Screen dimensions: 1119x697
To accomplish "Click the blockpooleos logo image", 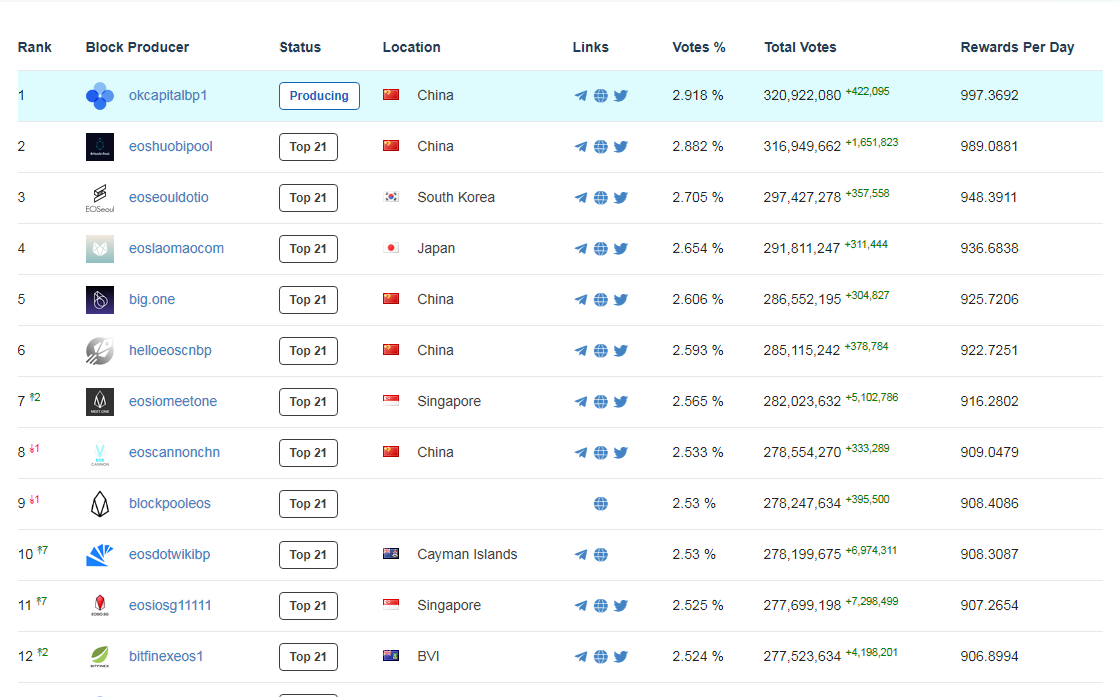I will [100, 504].
